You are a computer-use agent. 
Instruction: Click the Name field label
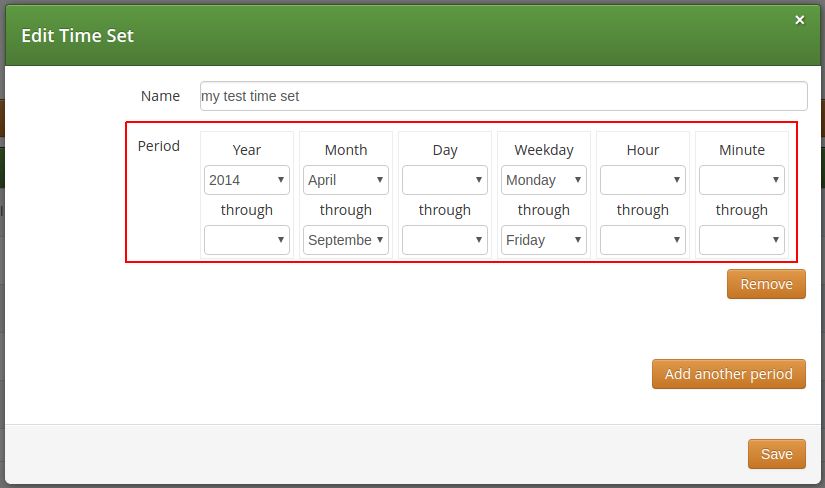(160, 96)
